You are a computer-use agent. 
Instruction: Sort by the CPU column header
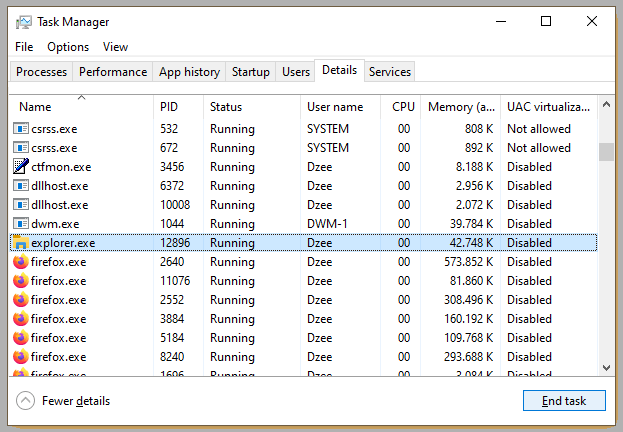[400, 107]
